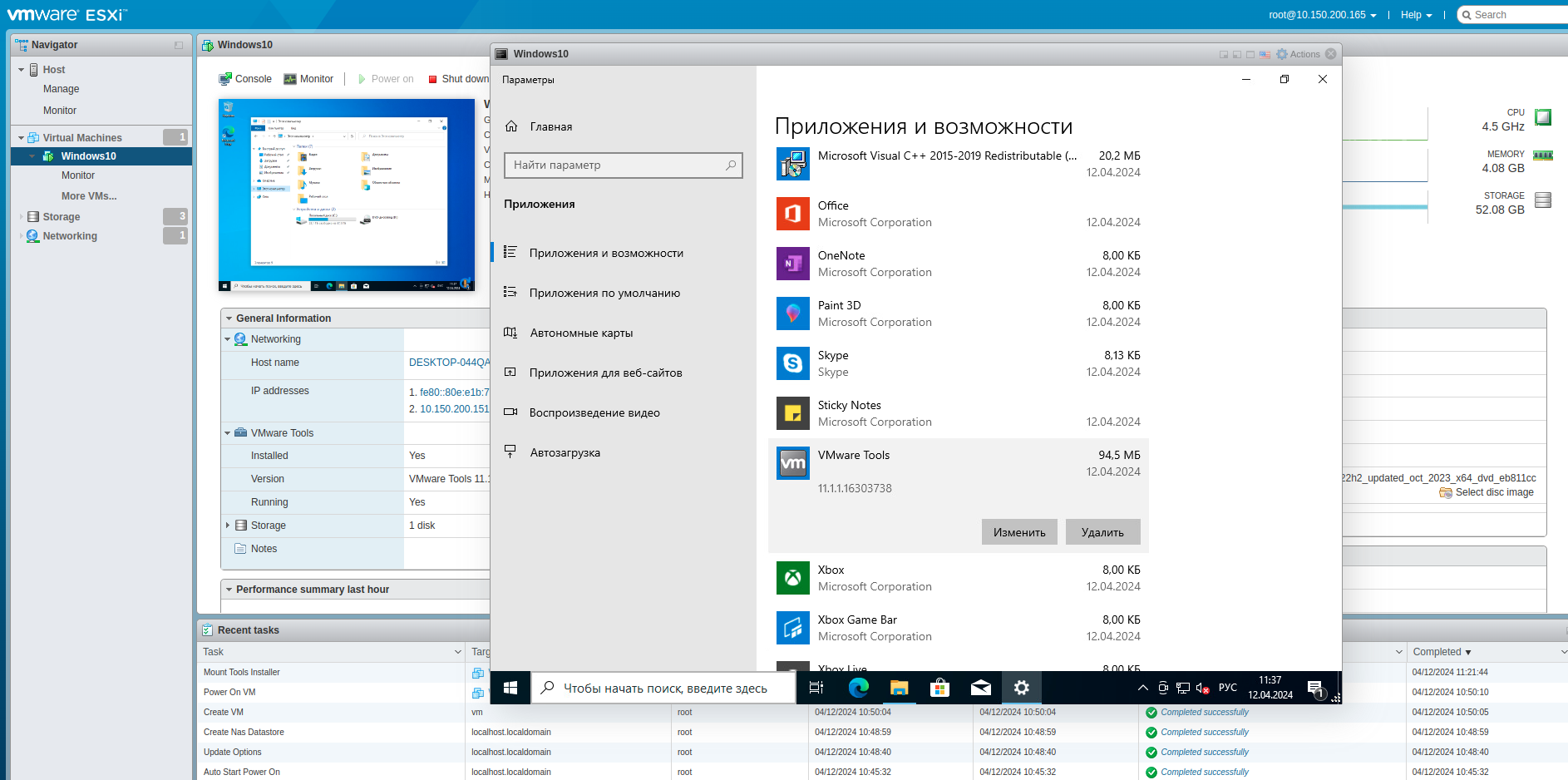The width and height of the screenshot is (1568, 780).
Task: Collapse the General Information panel
Action: coord(229,318)
